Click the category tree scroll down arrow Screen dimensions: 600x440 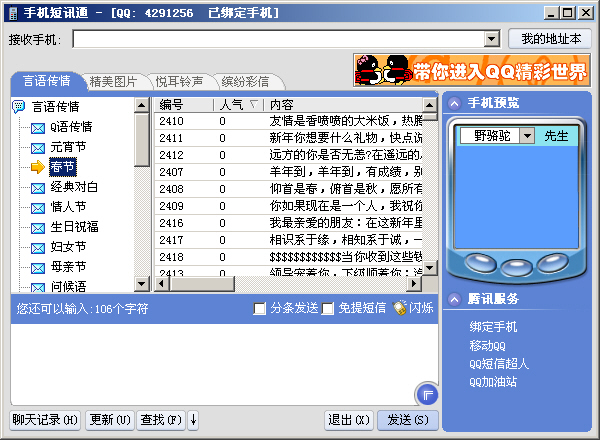point(142,284)
